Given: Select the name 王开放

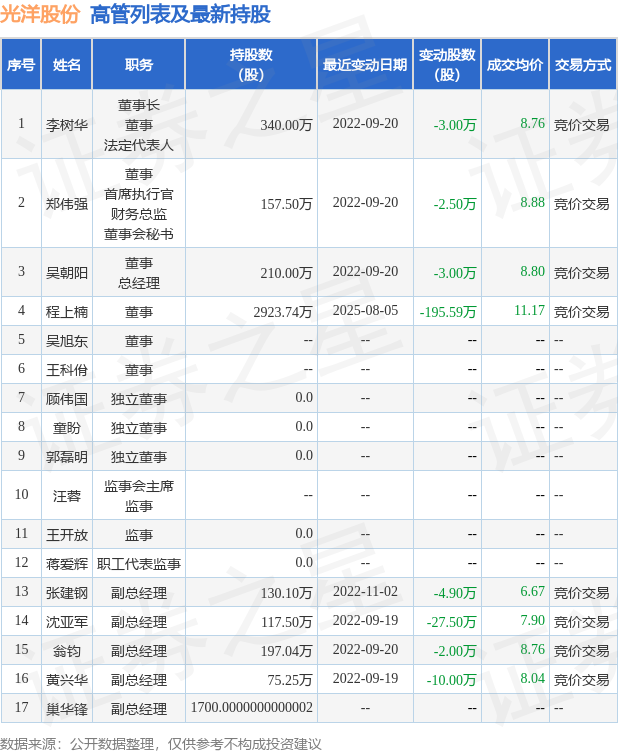Looking at the screenshot, I should [67, 535].
